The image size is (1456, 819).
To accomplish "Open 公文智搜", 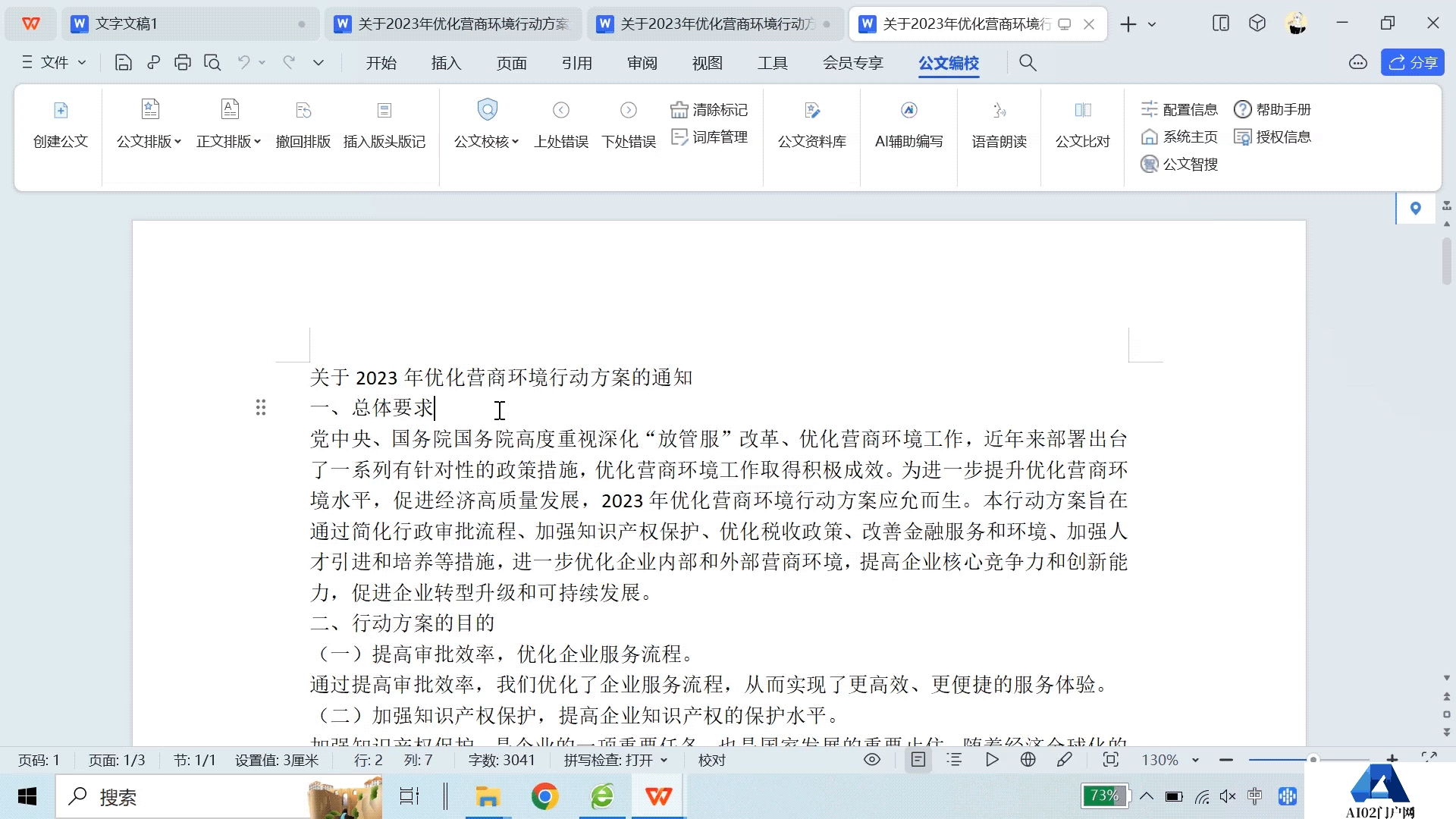I will pyautogui.click(x=1179, y=165).
